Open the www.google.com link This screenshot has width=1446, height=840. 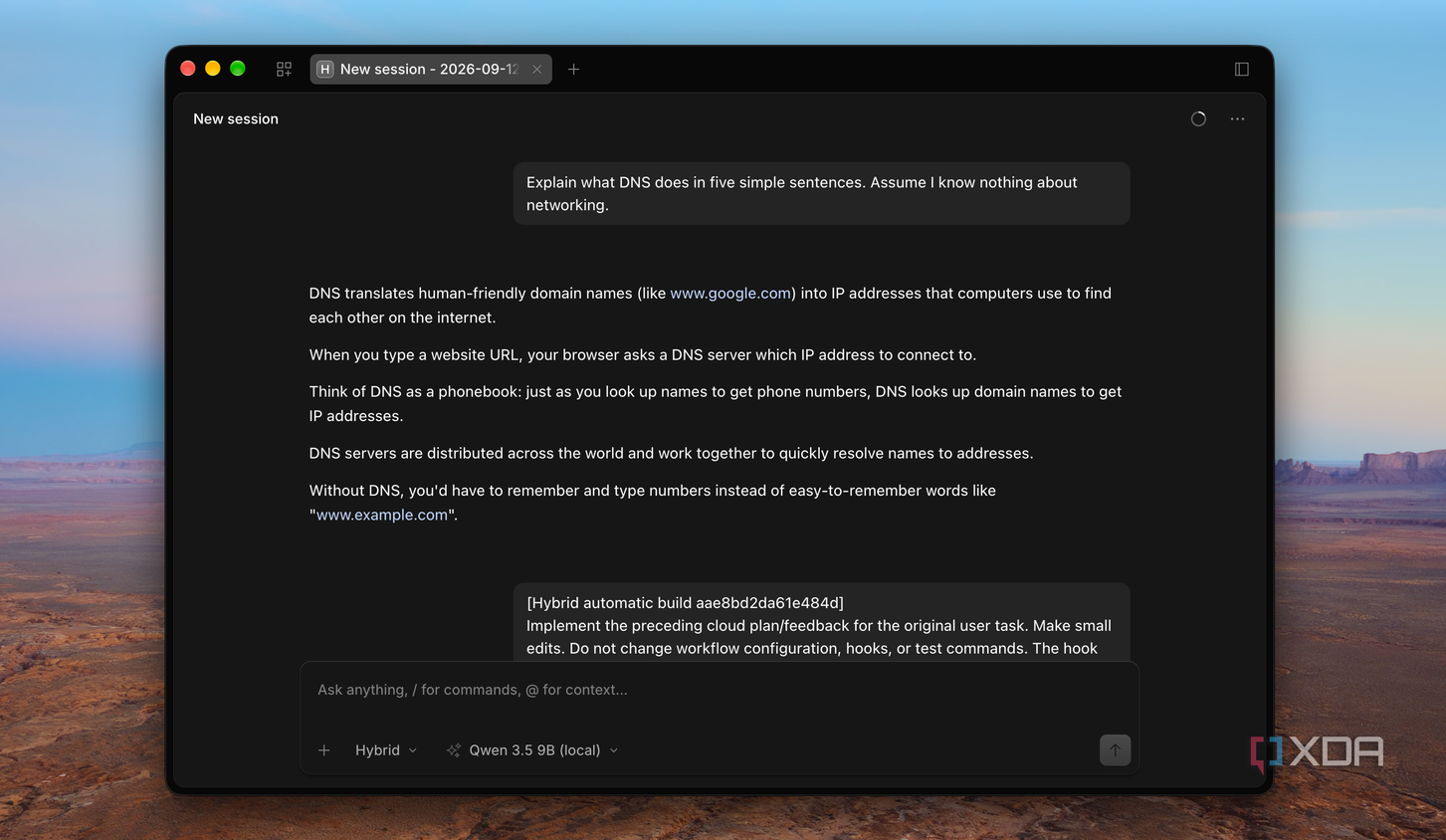[x=730, y=293]
